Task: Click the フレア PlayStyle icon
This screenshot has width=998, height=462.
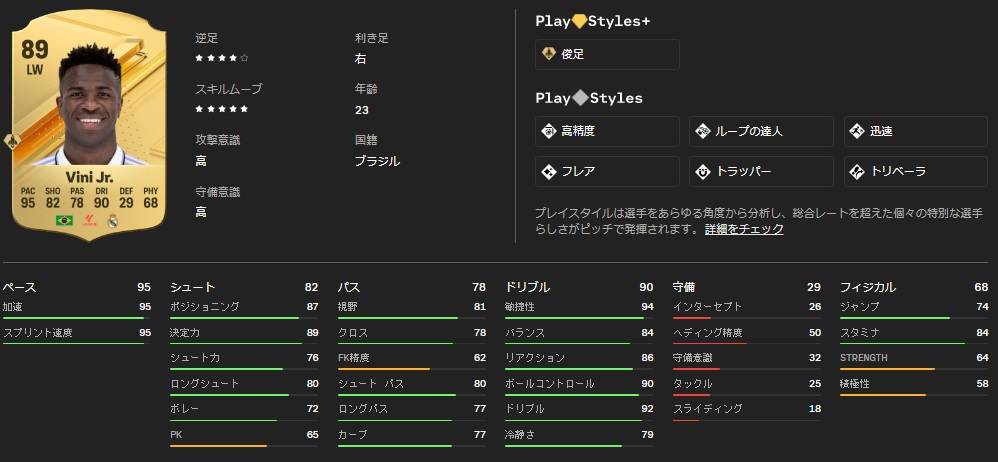Action: tap(549, 171)
